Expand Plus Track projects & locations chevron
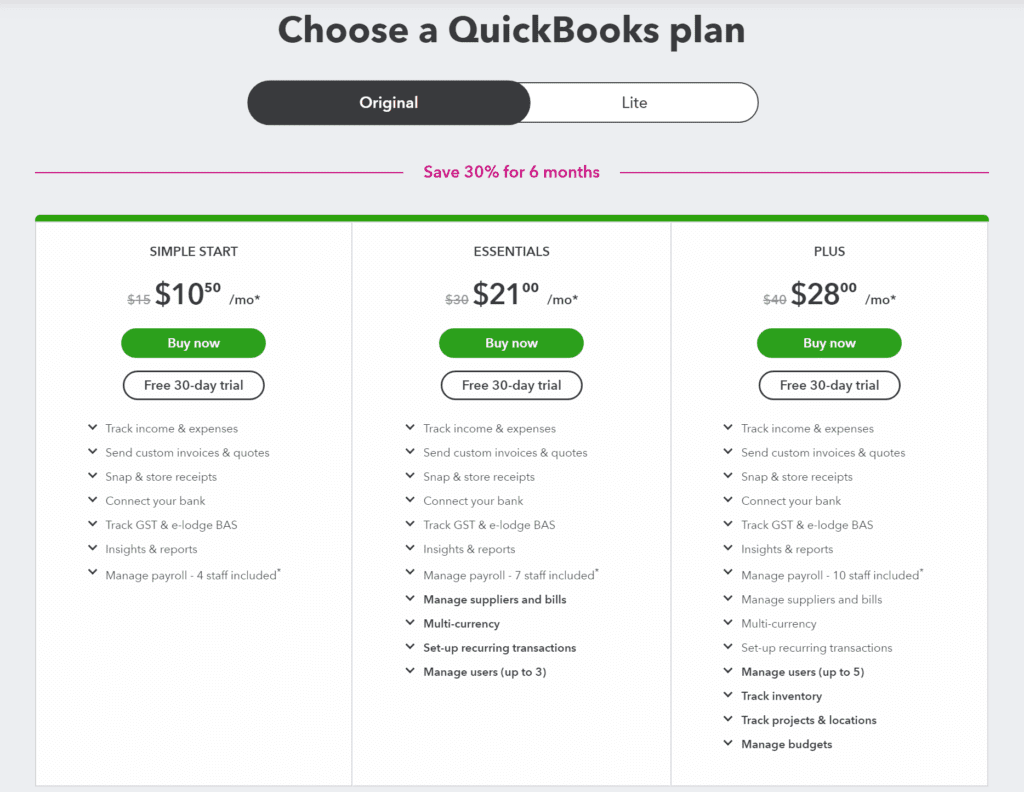 (x=728, y=720)
